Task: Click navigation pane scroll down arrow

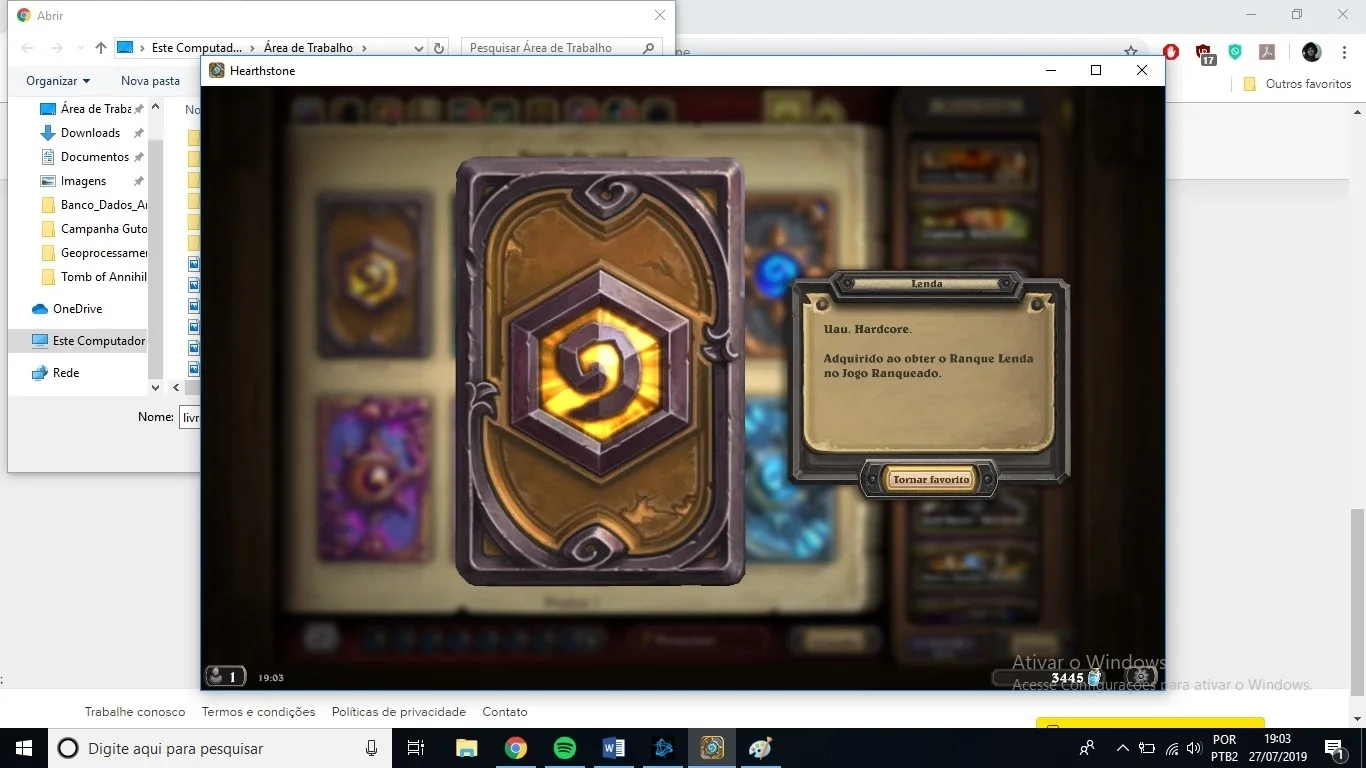Action: pos(155,388)
